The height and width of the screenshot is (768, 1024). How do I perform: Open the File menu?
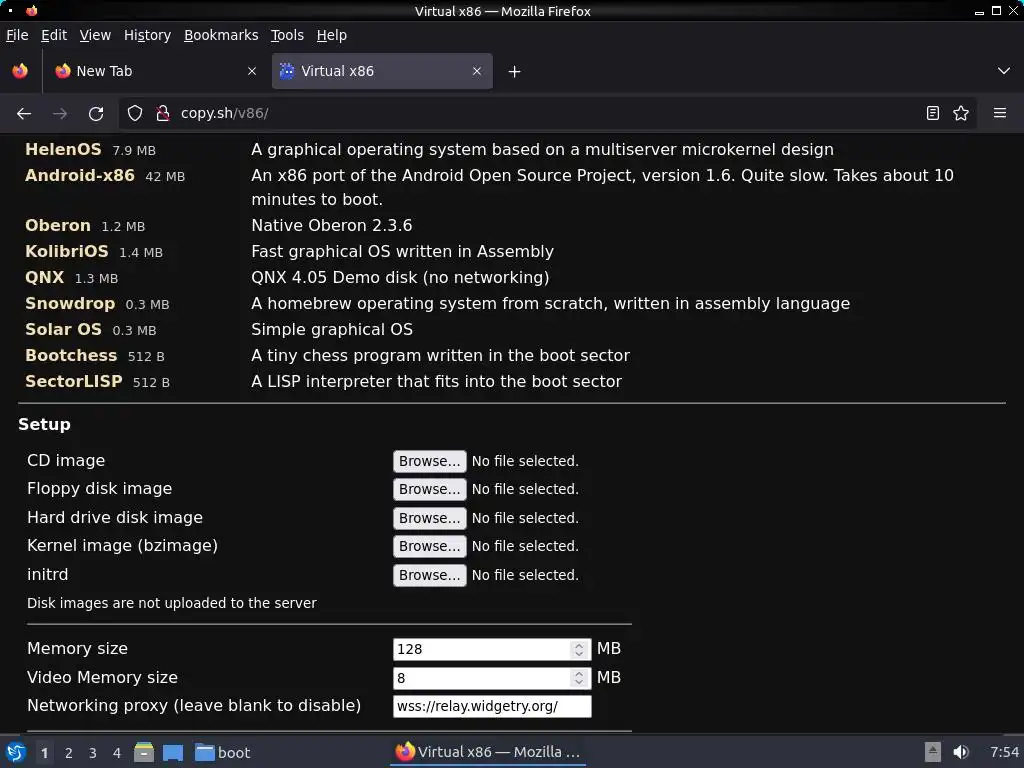pyautogui.click(x=17, y=35)
